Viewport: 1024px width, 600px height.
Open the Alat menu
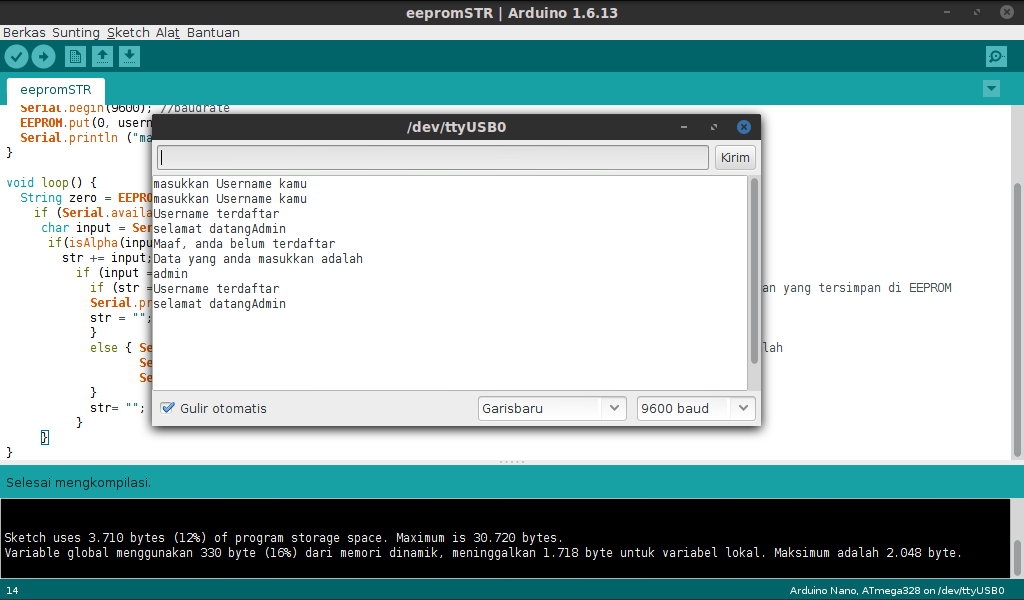(166, 32)
